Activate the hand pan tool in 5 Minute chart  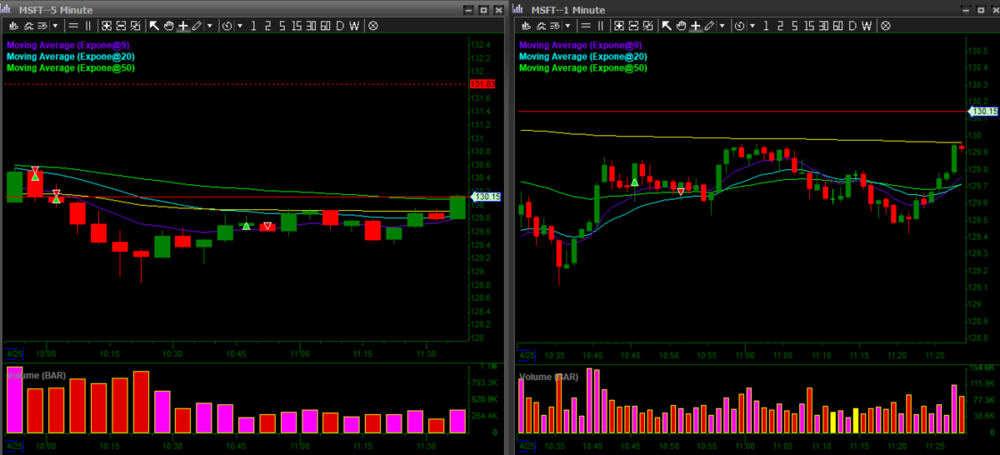coord(168,25)
